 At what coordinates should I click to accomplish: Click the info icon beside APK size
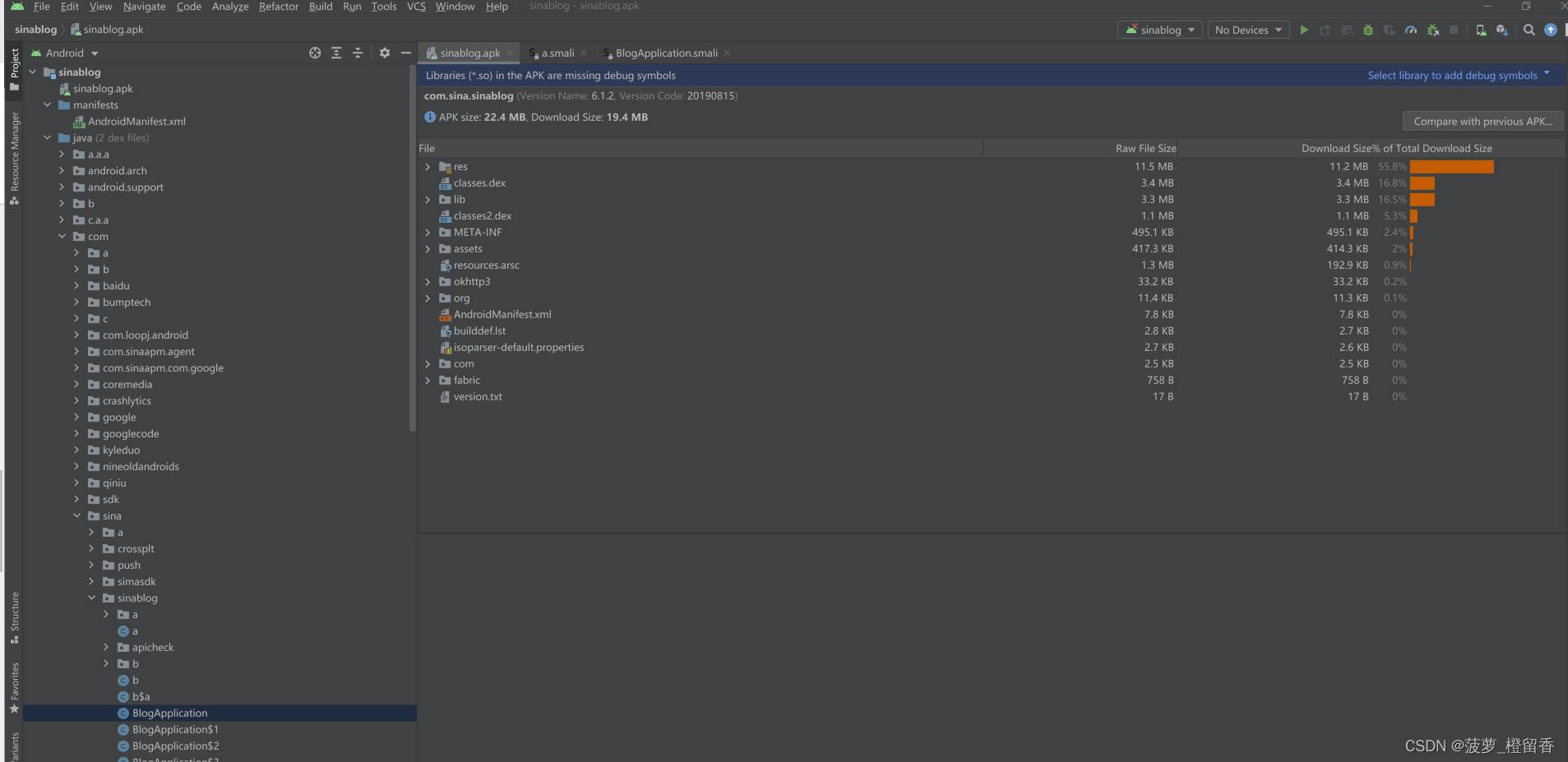tap(430, 117)
